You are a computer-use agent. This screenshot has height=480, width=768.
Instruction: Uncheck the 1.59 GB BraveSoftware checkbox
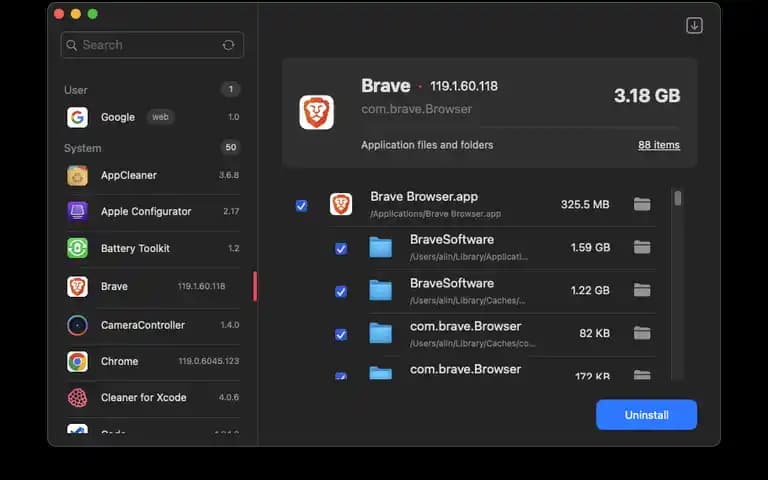341,249
